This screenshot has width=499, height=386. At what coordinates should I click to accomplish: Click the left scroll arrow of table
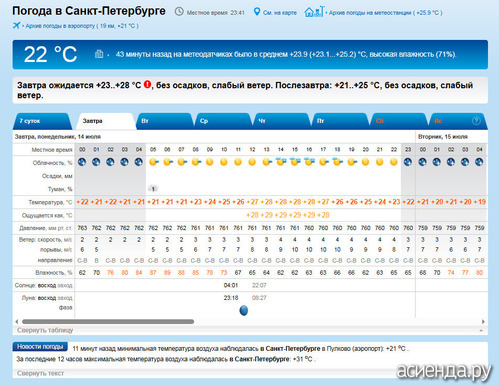(x=17, y=322)
